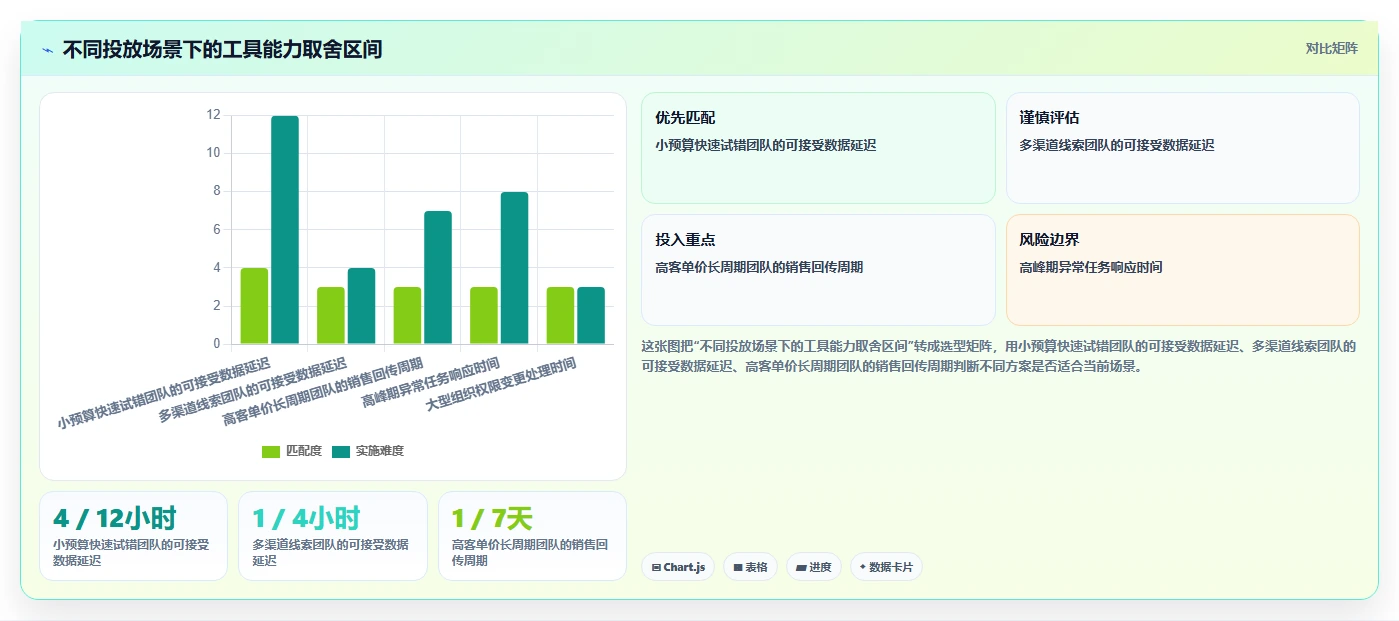Click the teal bar for 高峰期异常任务响应时间
Viewport: 1399px width, 621px height.
pyautogui.click(x=514, y=268)
